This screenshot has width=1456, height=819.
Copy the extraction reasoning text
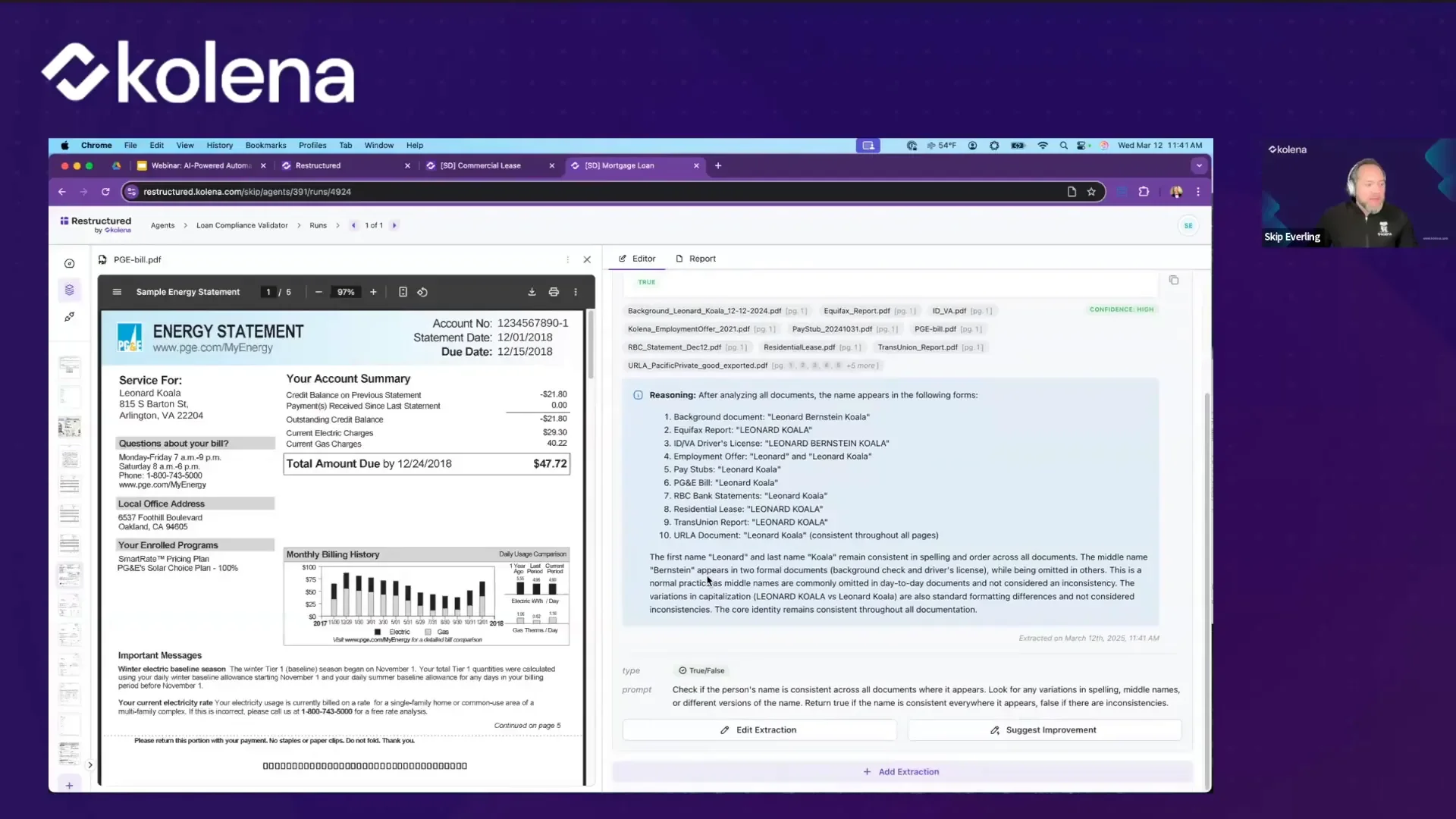[1174, 280]
